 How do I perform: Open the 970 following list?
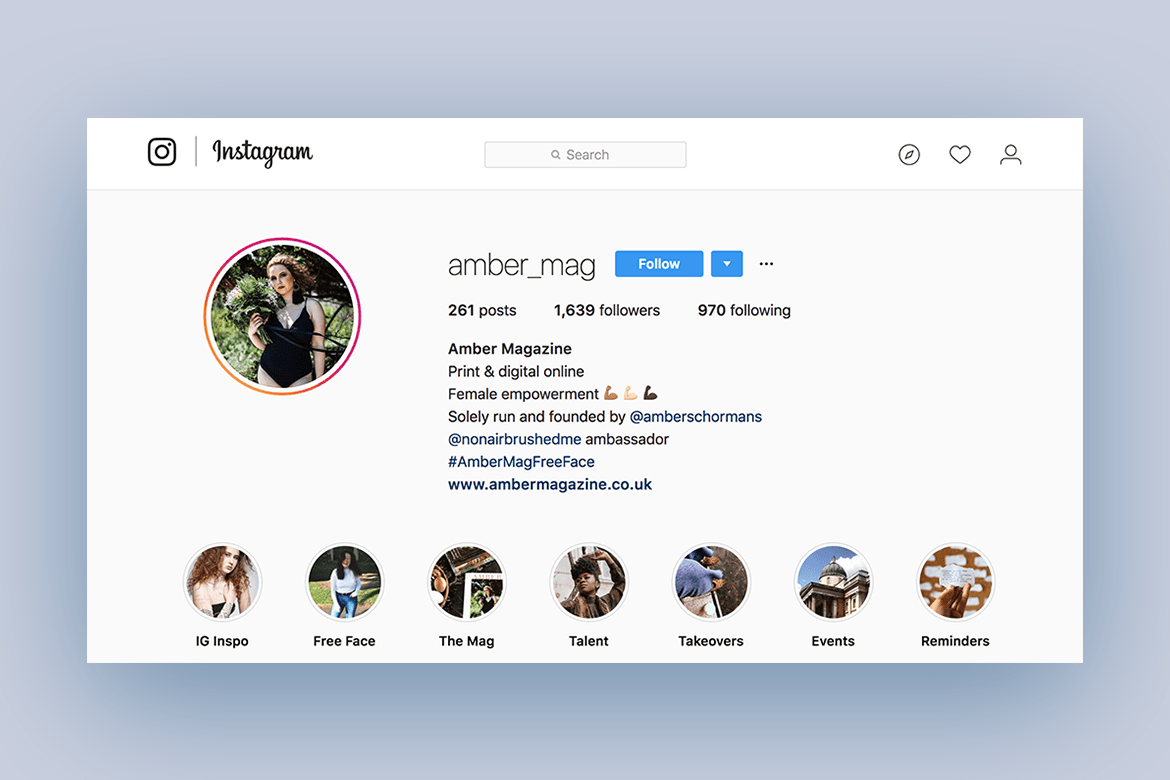coord(744,311)
